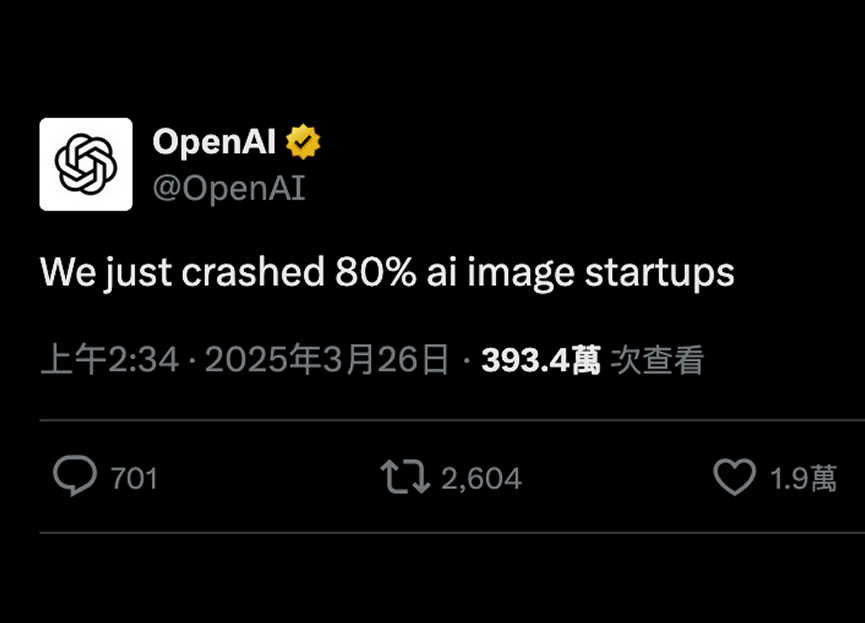Image resolution: width=865 pixels, height=623 pixels.
Task: Click the repost count 2,604
Action: [481, 479]
